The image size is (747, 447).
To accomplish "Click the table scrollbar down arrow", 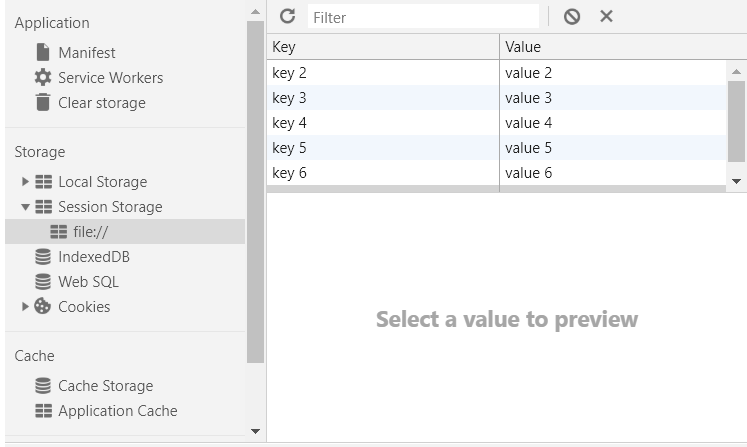I will 737,181.
